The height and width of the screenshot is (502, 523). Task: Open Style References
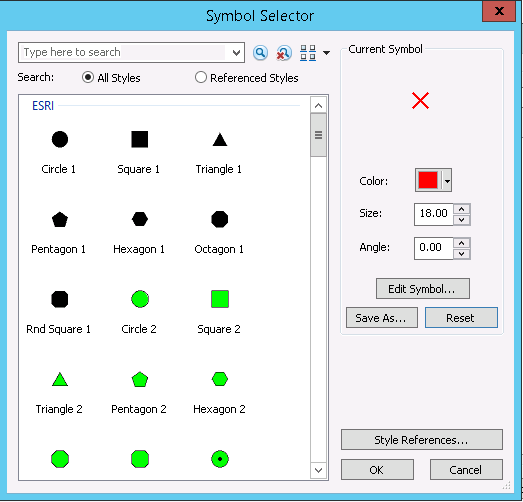422,440
